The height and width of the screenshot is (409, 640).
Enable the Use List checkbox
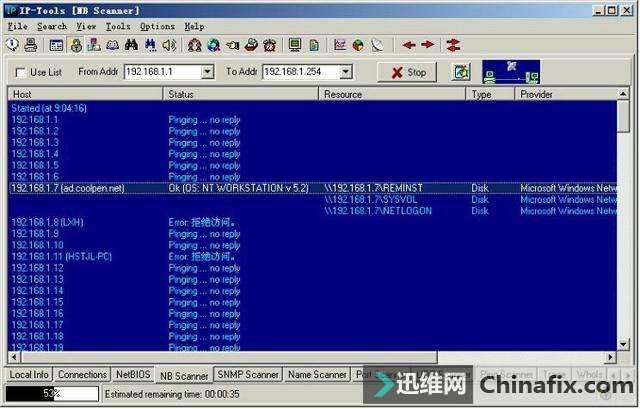(20, 72)
